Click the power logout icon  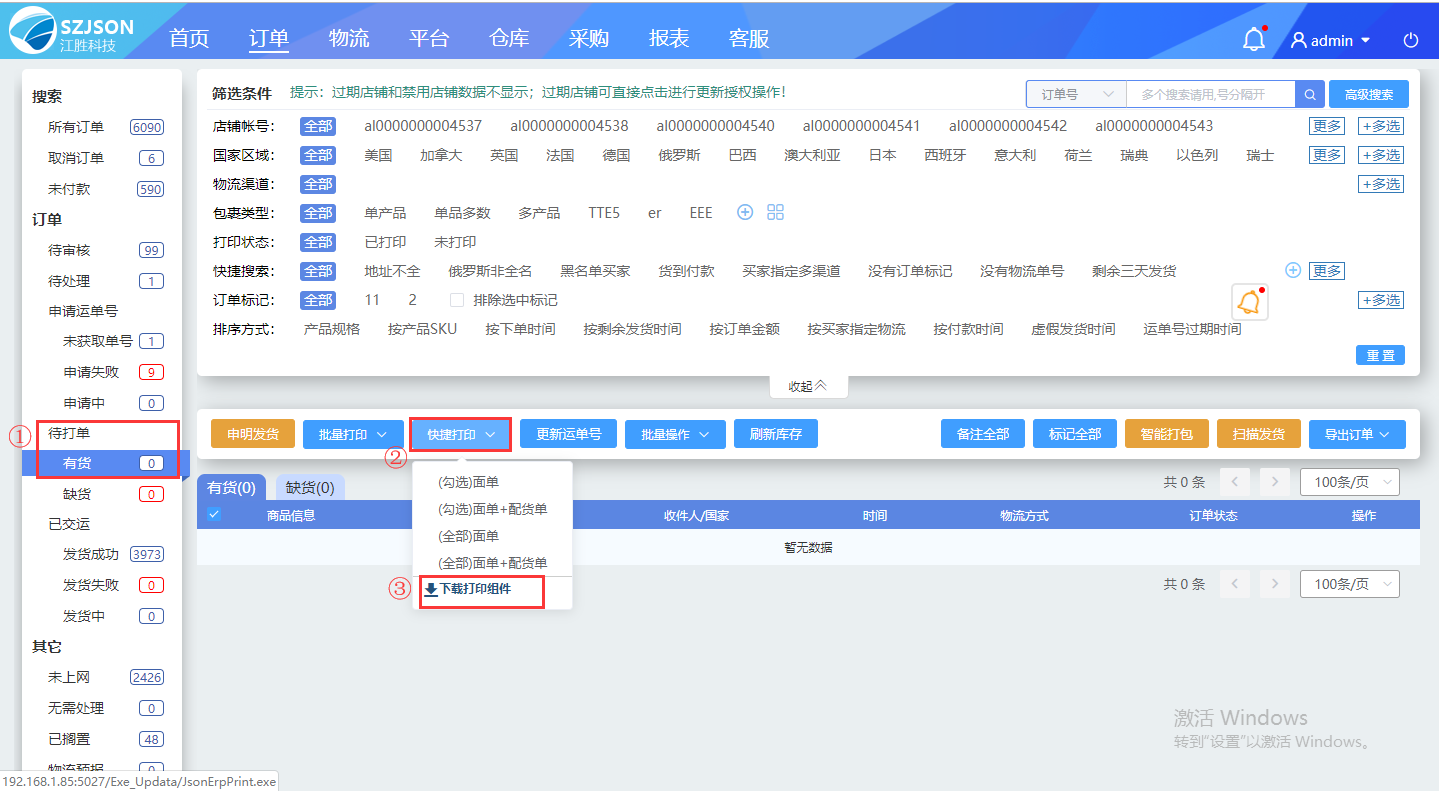point(1411,40)
